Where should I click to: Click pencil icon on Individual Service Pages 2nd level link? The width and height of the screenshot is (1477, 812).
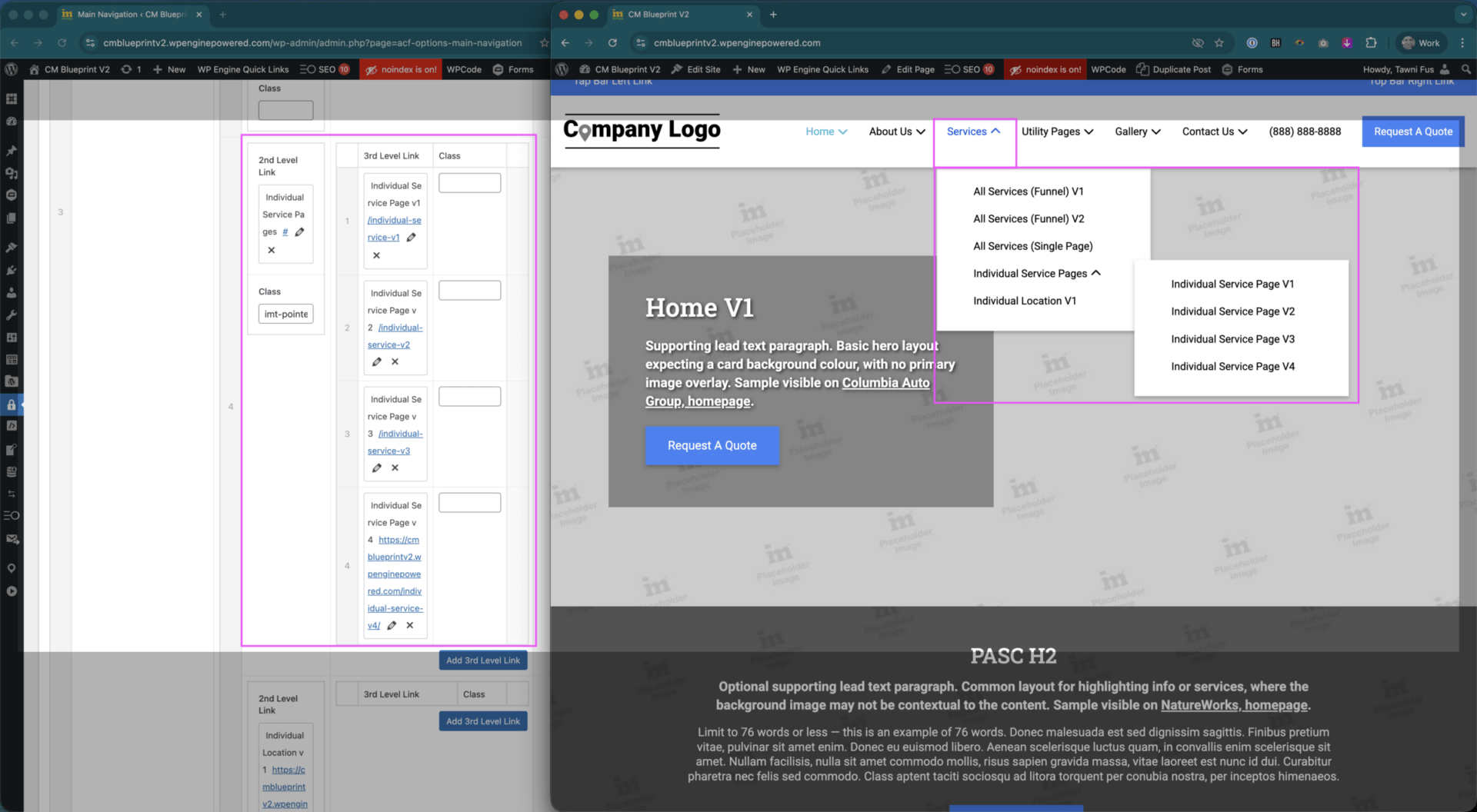[x=300, y=232]
